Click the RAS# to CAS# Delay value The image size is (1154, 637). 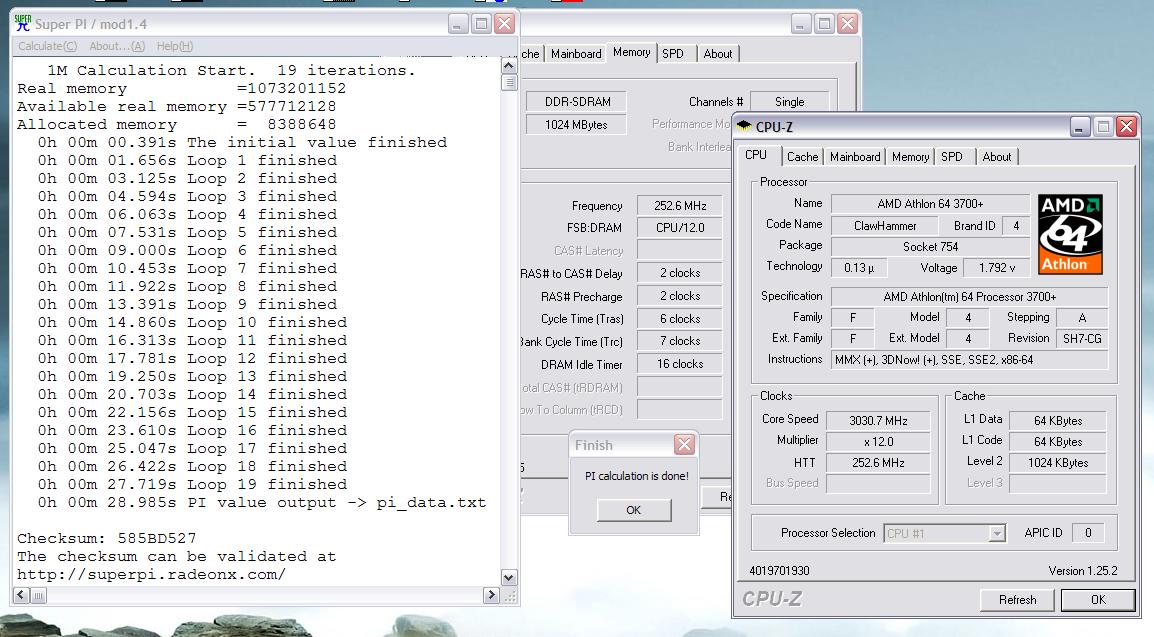[x=680, y=273]
